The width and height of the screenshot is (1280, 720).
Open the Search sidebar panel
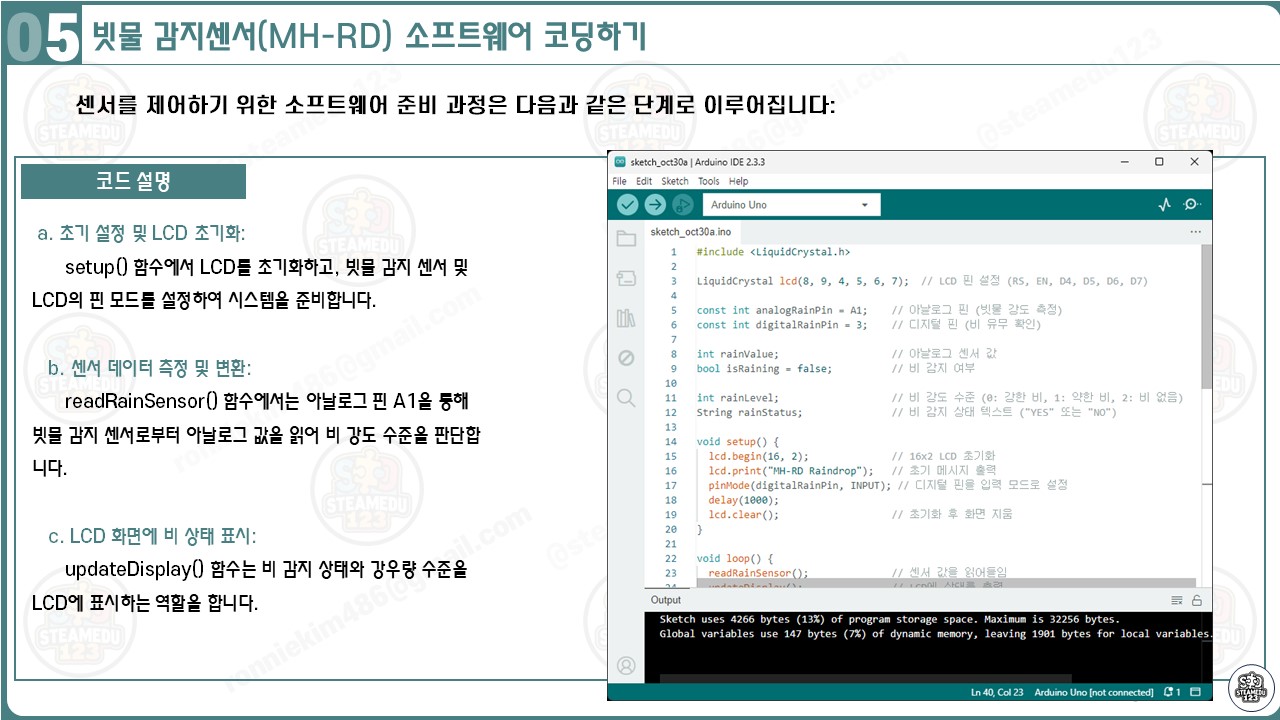click(x=626, y=398)
